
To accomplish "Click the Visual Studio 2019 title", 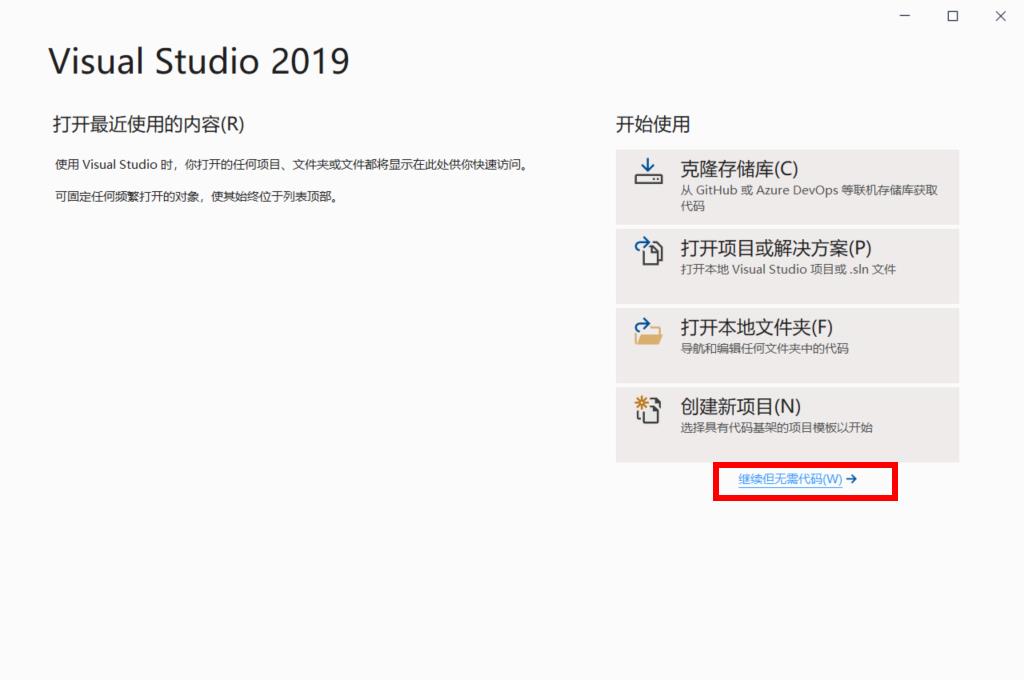I will 199,61.
